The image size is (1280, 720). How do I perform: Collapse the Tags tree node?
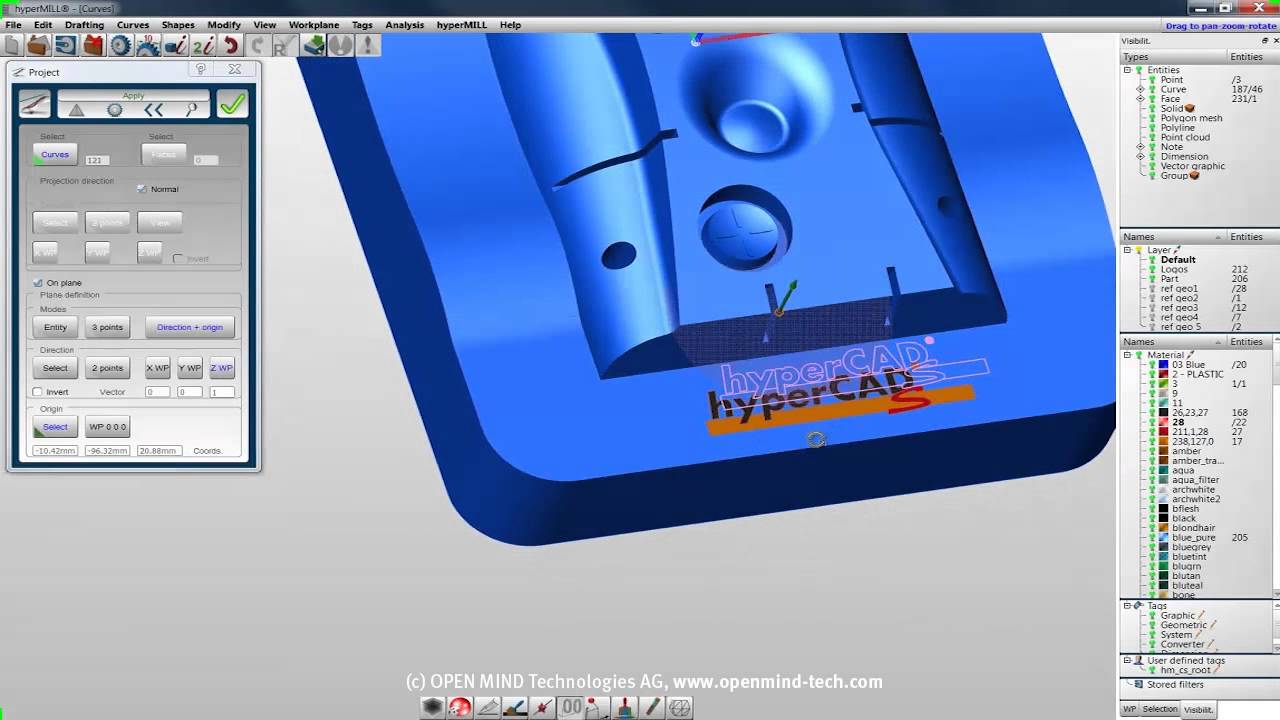(x=1128, y=606)
